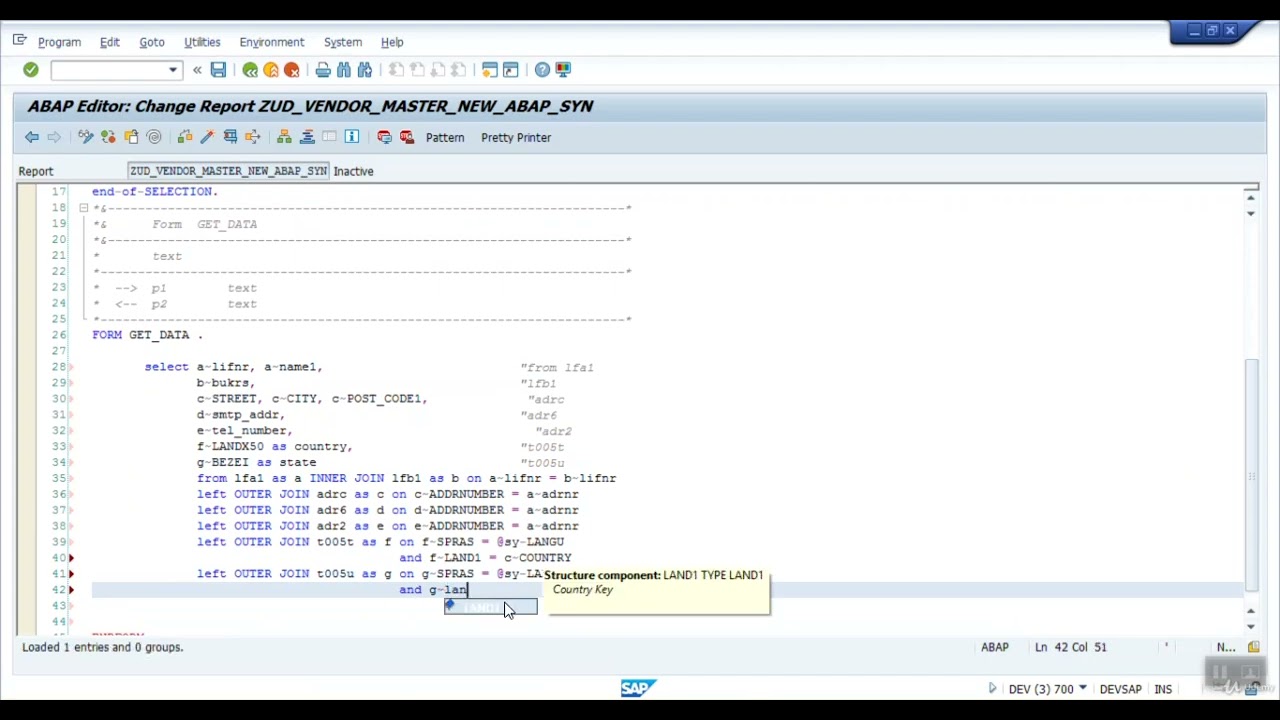The height and width of the screenshot is (720, 1280).
Task: Click the 'Loaded 1 entries and 0 groups' message
Action: (102, 647)
